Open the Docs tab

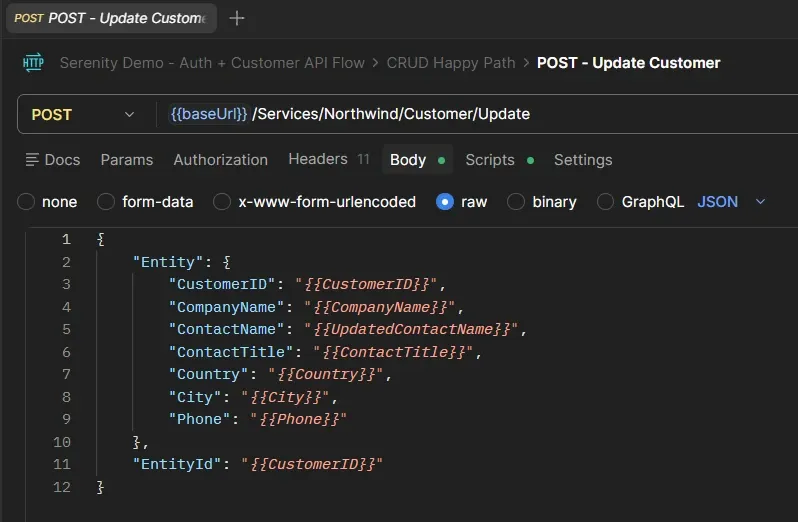(53, 160)
